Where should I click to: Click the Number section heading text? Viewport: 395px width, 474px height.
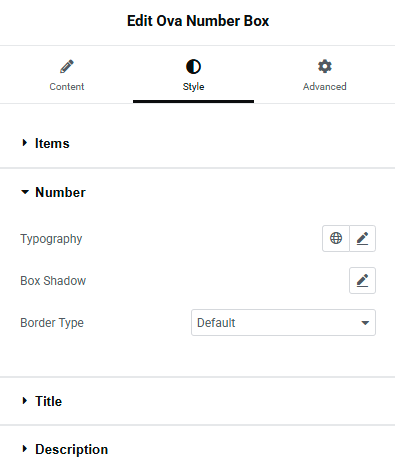(x=60, y=192)
